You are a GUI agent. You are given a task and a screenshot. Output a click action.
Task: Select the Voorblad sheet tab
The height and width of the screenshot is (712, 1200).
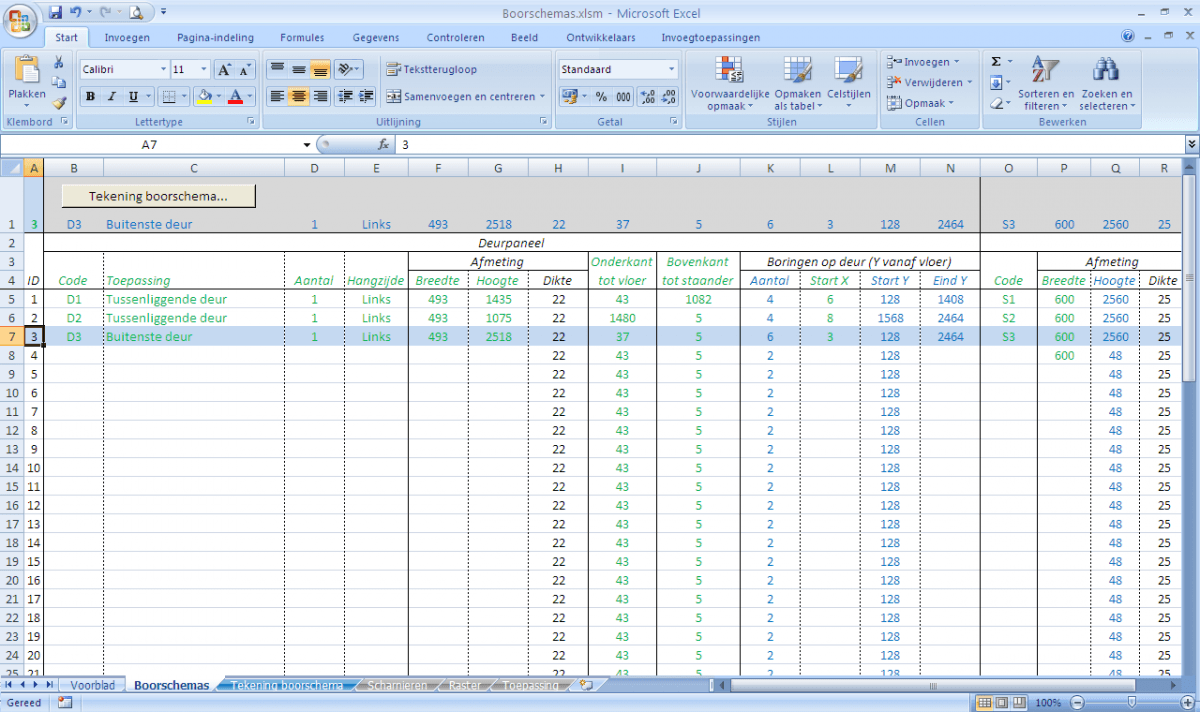pos(93,686)
